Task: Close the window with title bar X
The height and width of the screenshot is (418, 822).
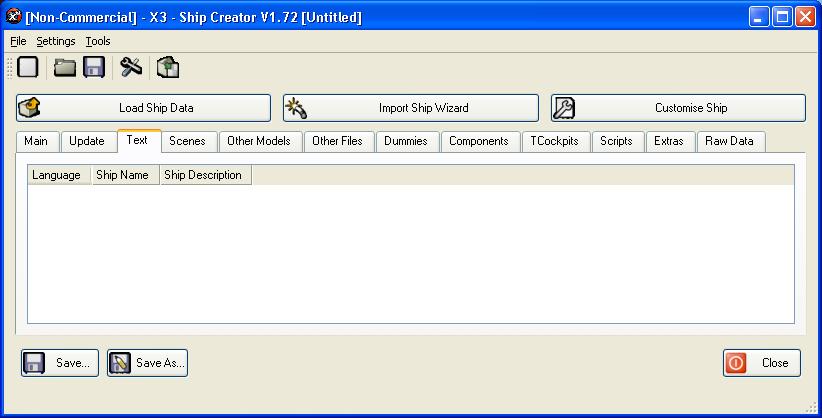Action: click(x=805, y=17)
